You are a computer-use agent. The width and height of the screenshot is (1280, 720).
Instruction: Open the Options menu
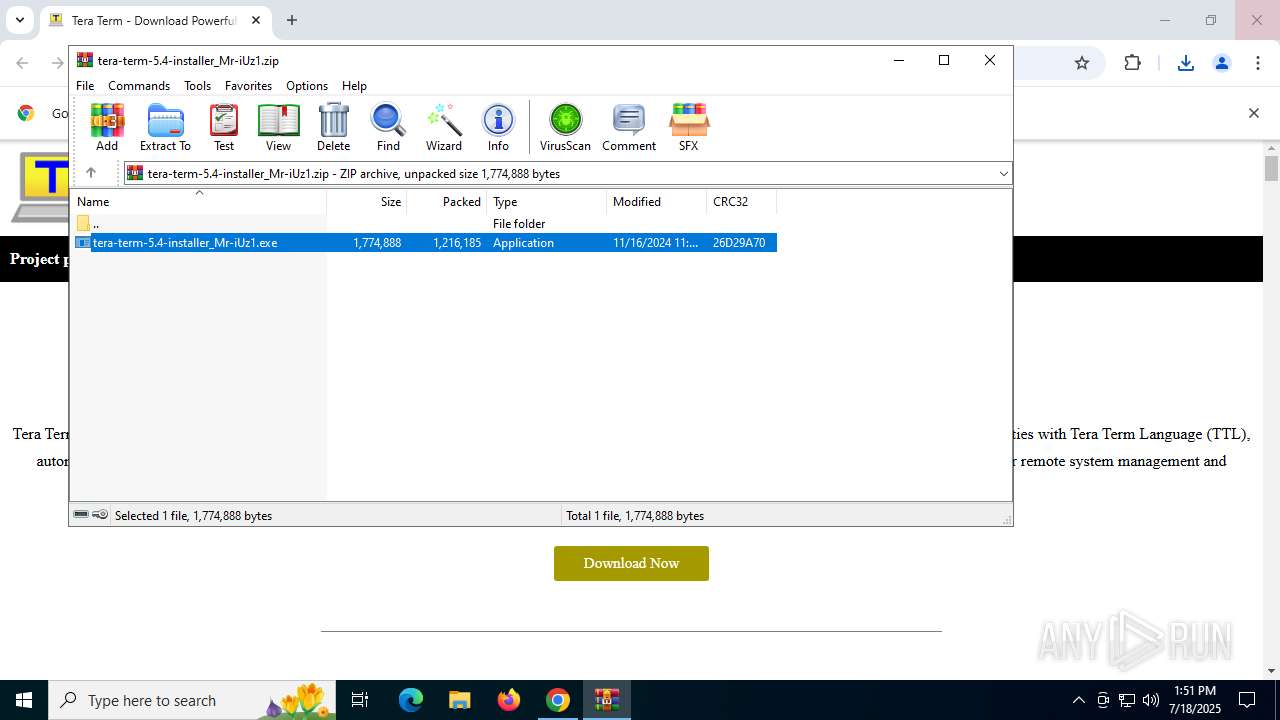click(307, 86)
